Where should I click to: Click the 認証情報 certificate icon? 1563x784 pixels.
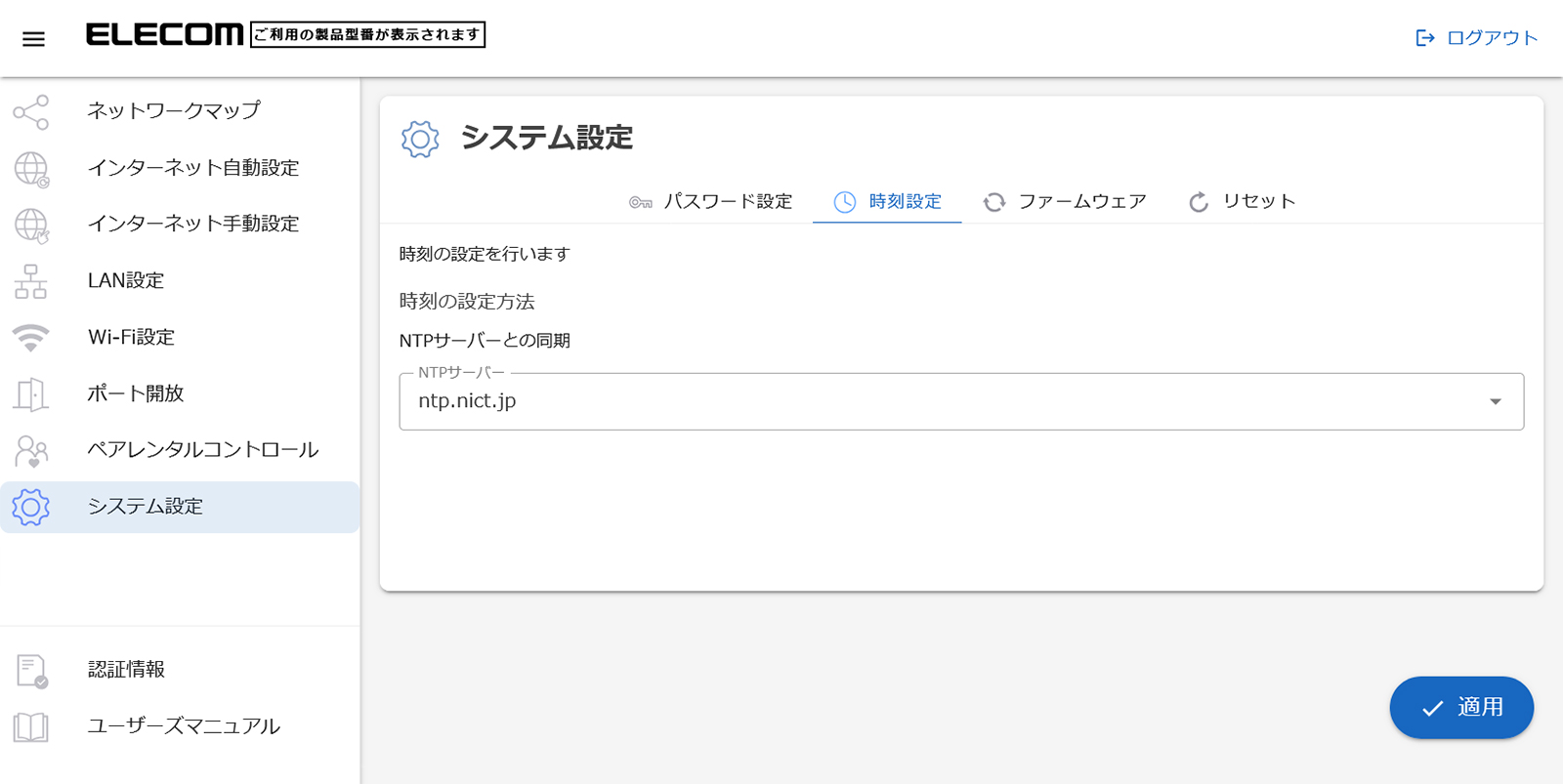coord(31,671)
